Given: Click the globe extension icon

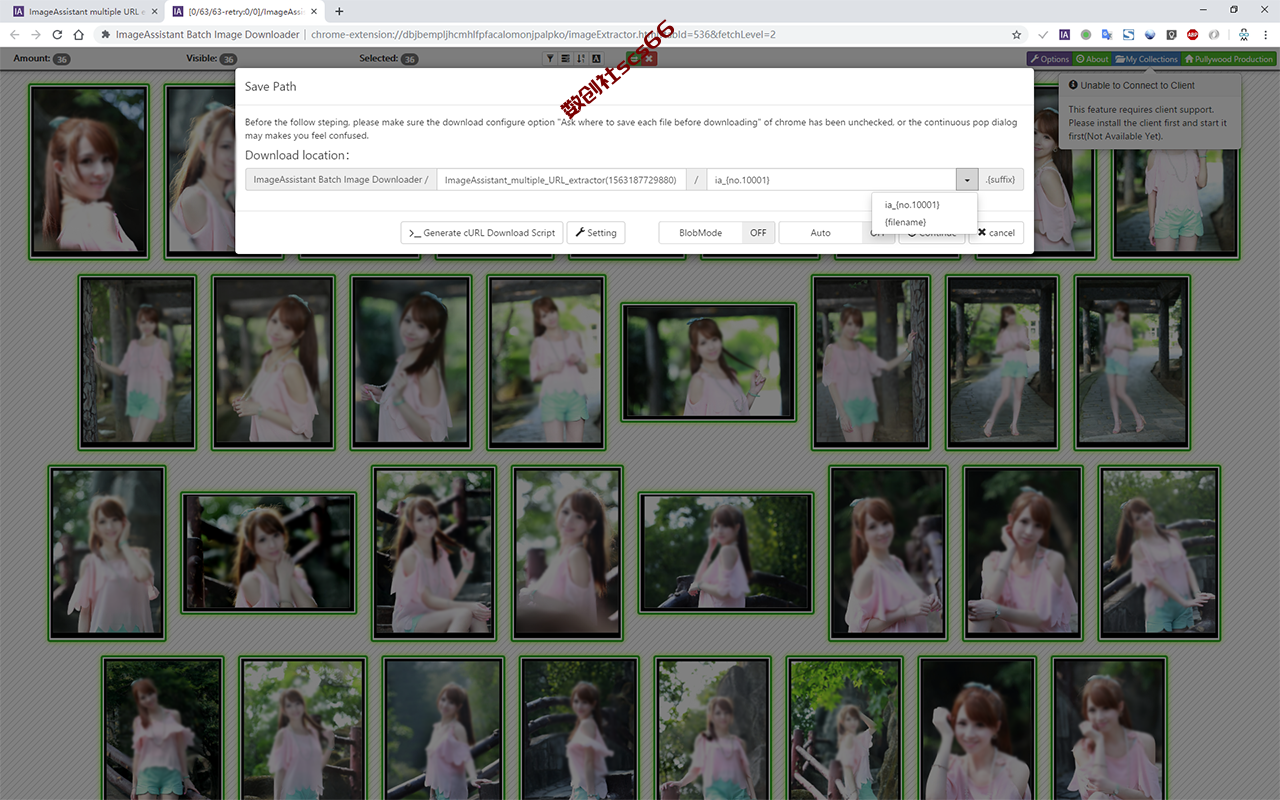Looking at the screenshot, I should pyautogui.click(x=1150, y=34).
